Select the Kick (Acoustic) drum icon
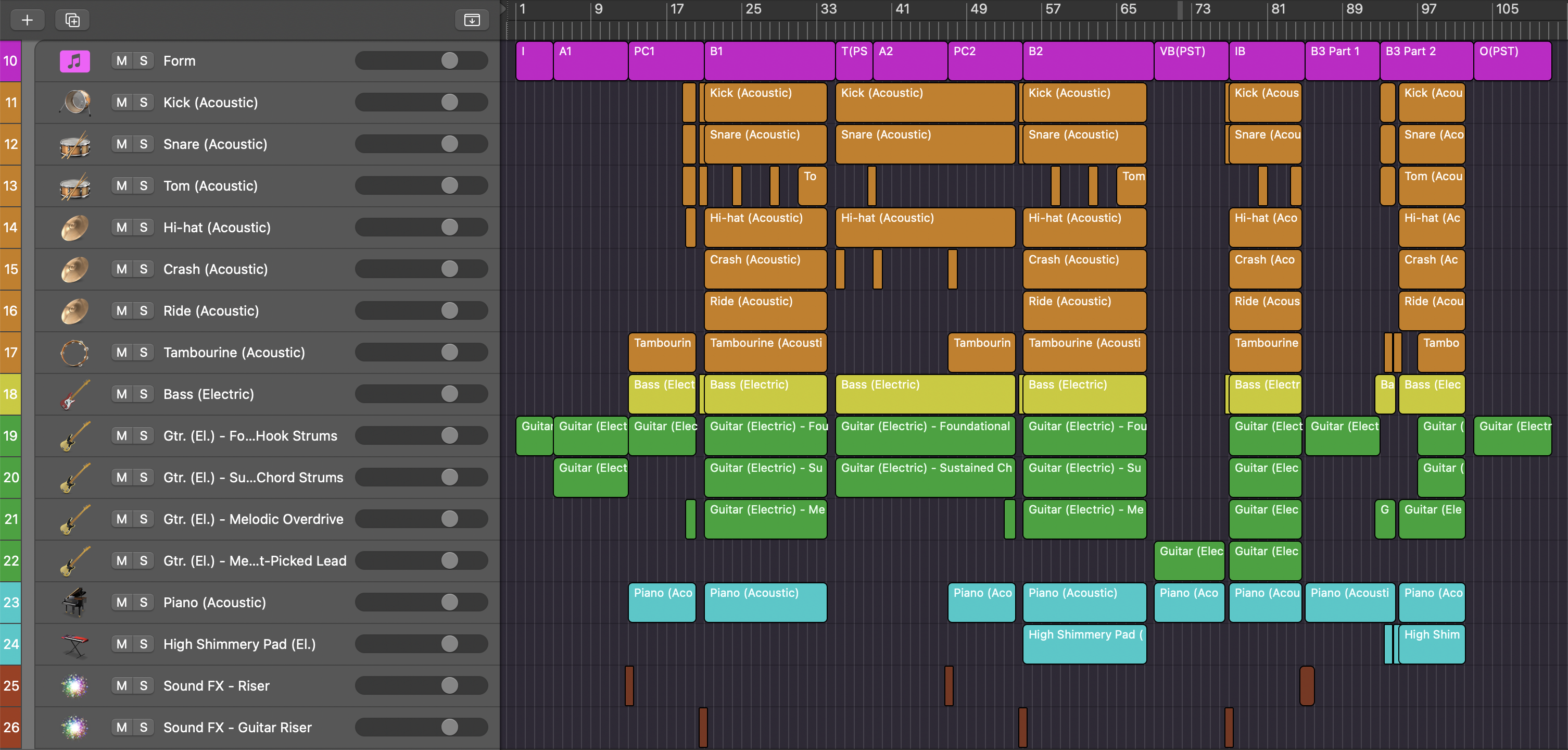This screenshot has height=750, width=1568. [75, 102]
